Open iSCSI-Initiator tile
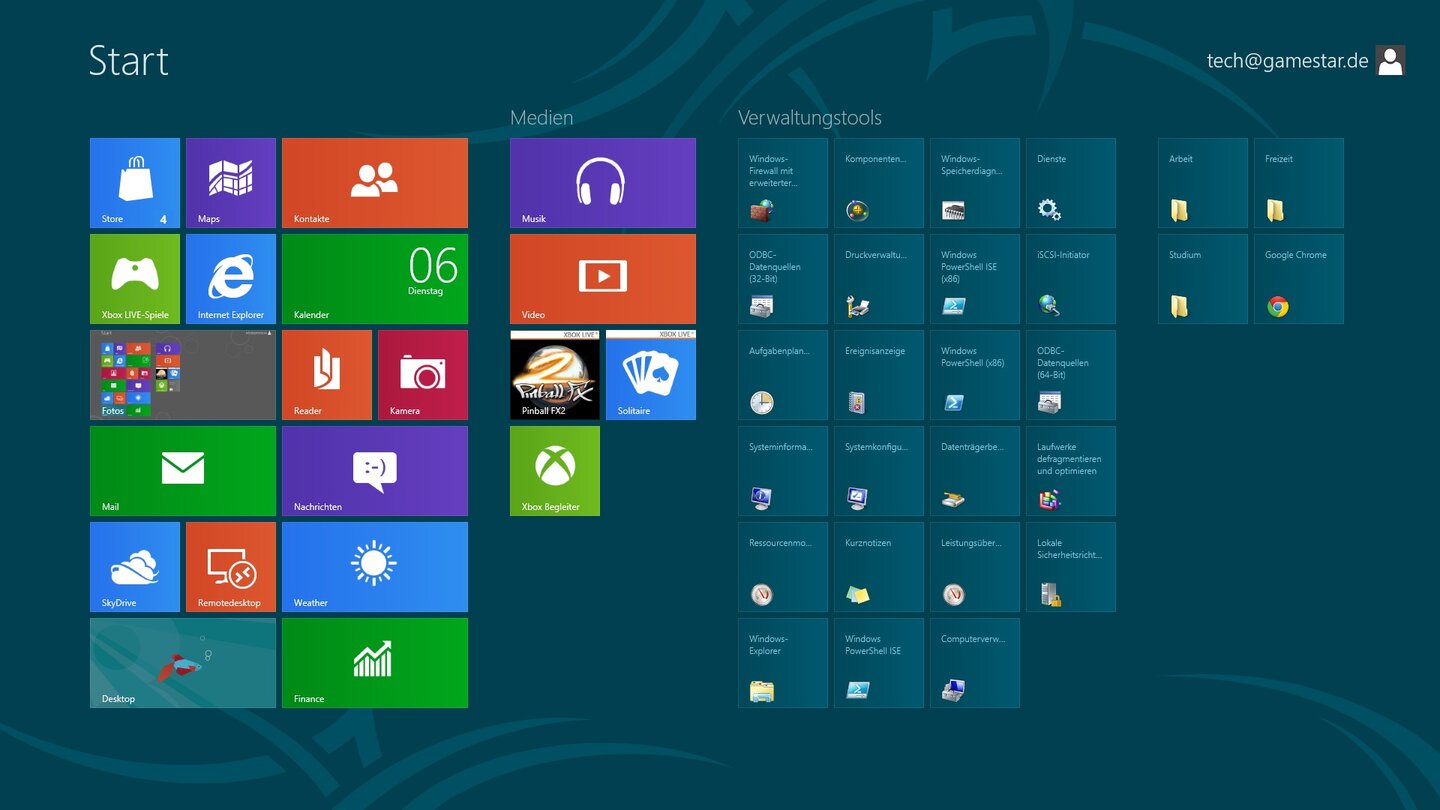 (x=1071, y=279)
